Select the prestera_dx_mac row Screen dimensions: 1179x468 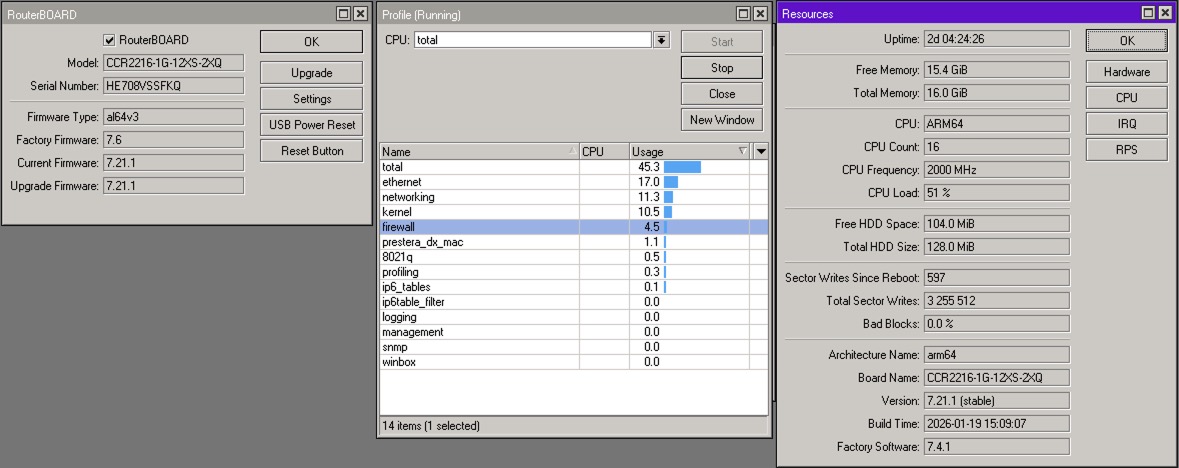[x=574, y=242]
